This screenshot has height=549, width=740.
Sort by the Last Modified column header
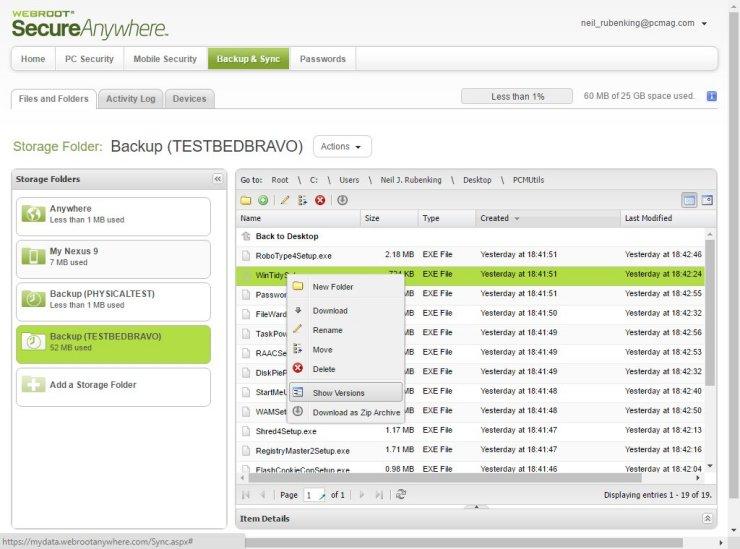667,219
